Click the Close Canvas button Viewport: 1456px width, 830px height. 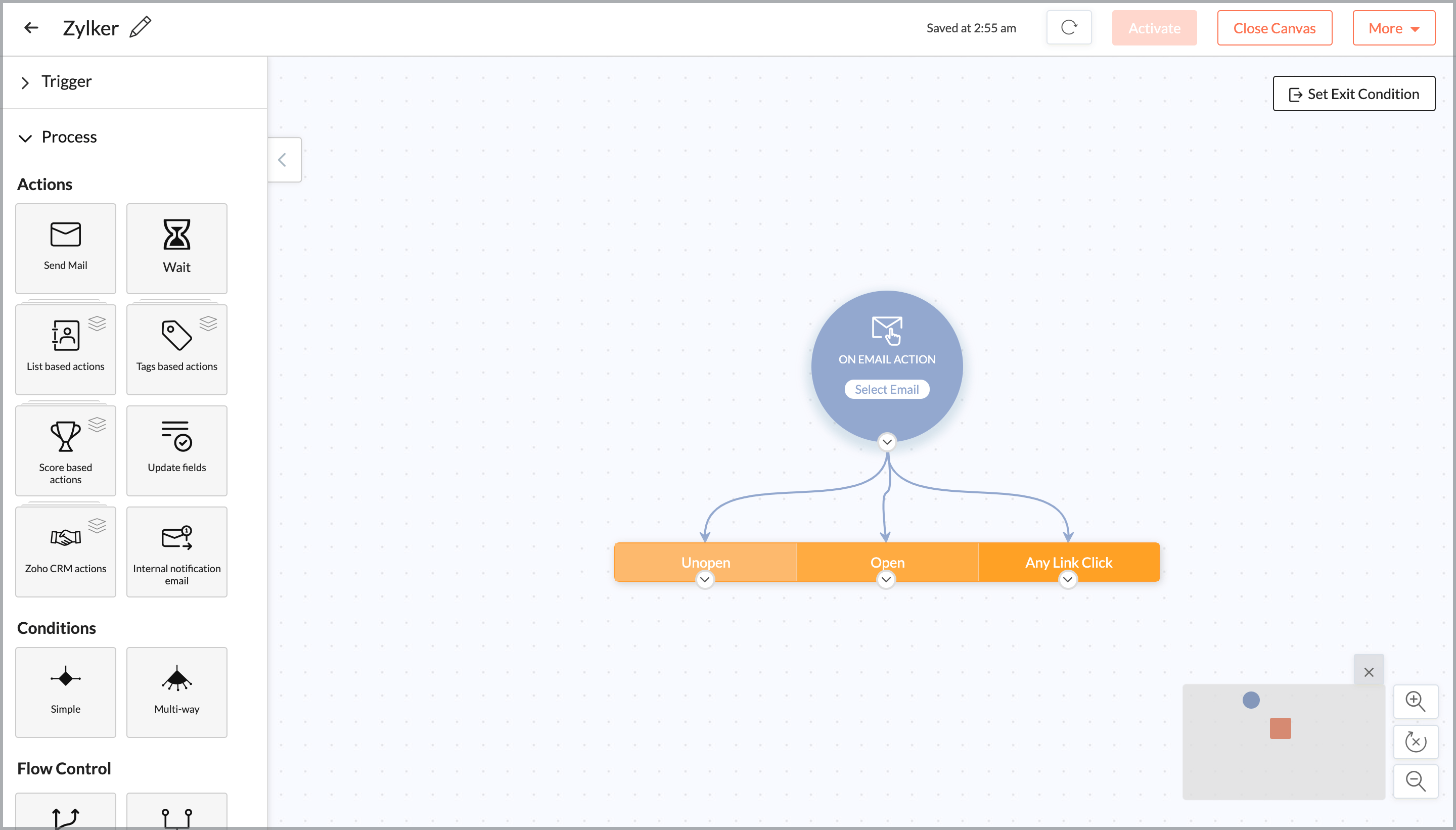(x=1274, y=28)
